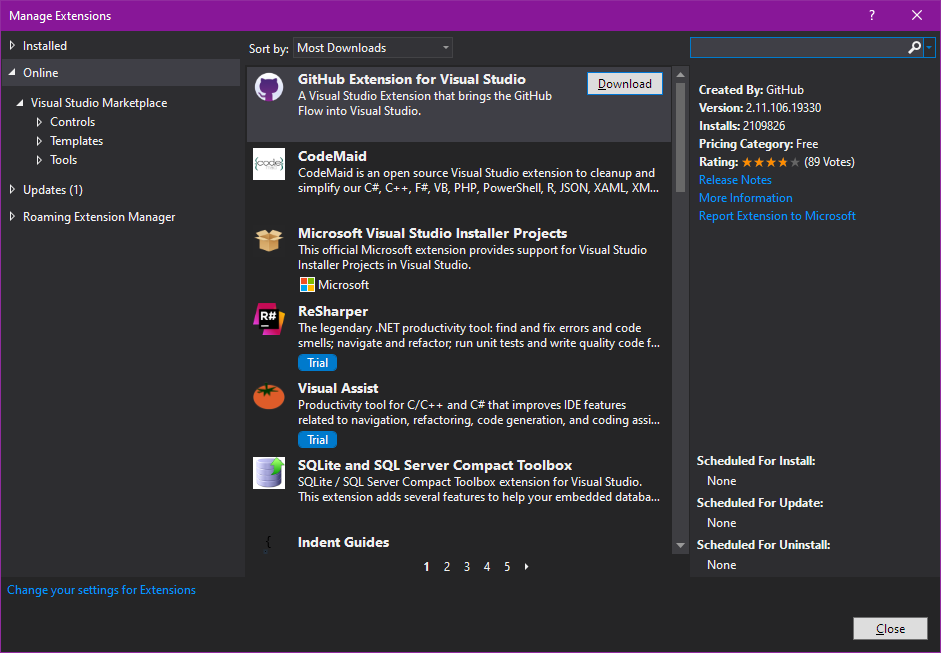
Task: Click the Scheduled For Install label
Action: [756, 461]
